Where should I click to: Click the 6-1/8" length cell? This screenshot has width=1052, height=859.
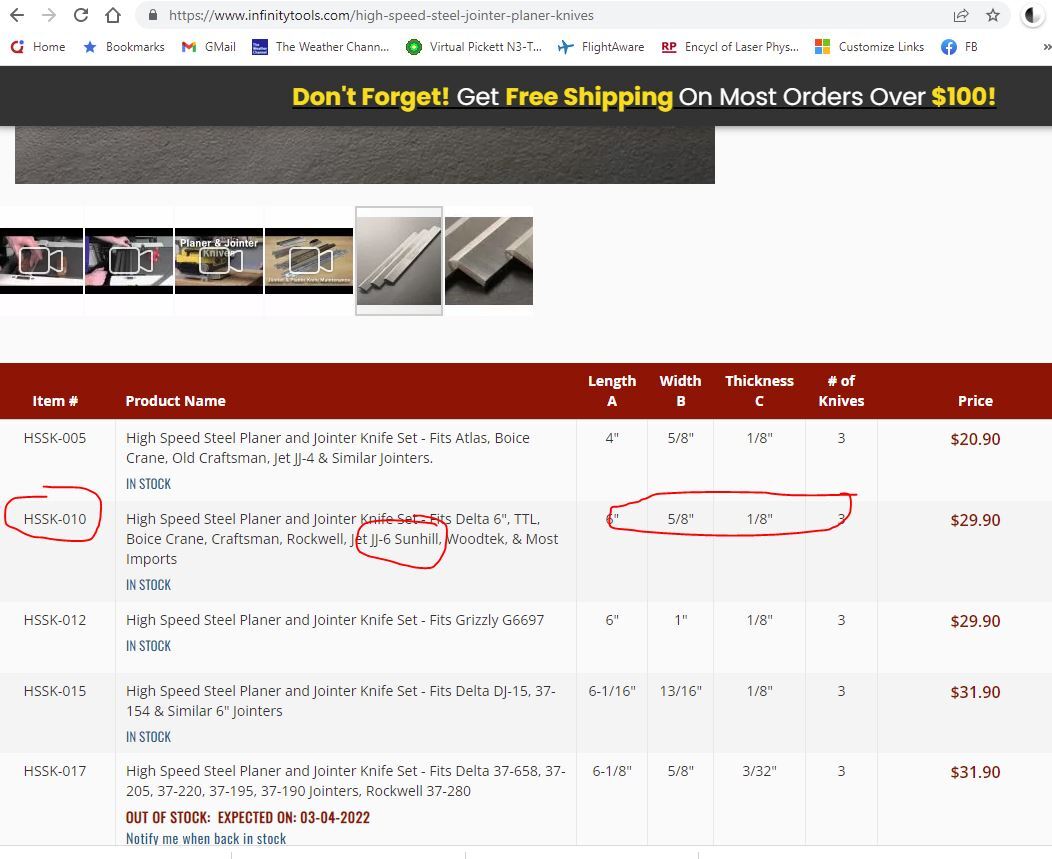point(612,771)
